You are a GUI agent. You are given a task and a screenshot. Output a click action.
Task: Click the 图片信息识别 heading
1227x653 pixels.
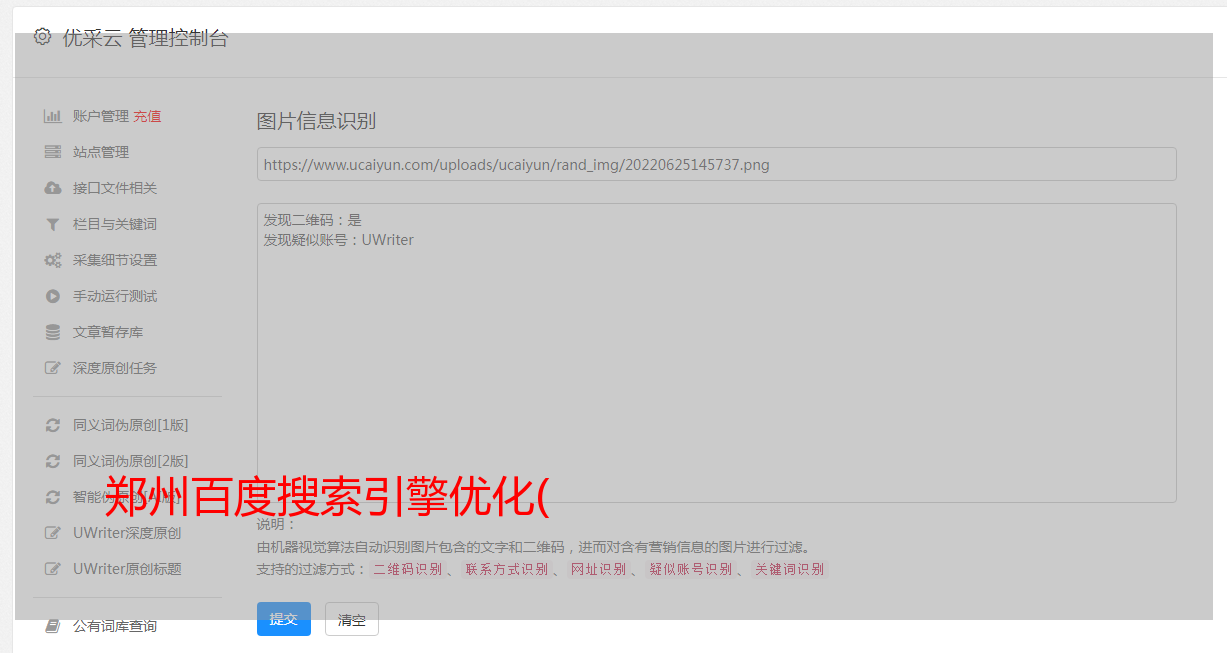(x=316, y=121)
